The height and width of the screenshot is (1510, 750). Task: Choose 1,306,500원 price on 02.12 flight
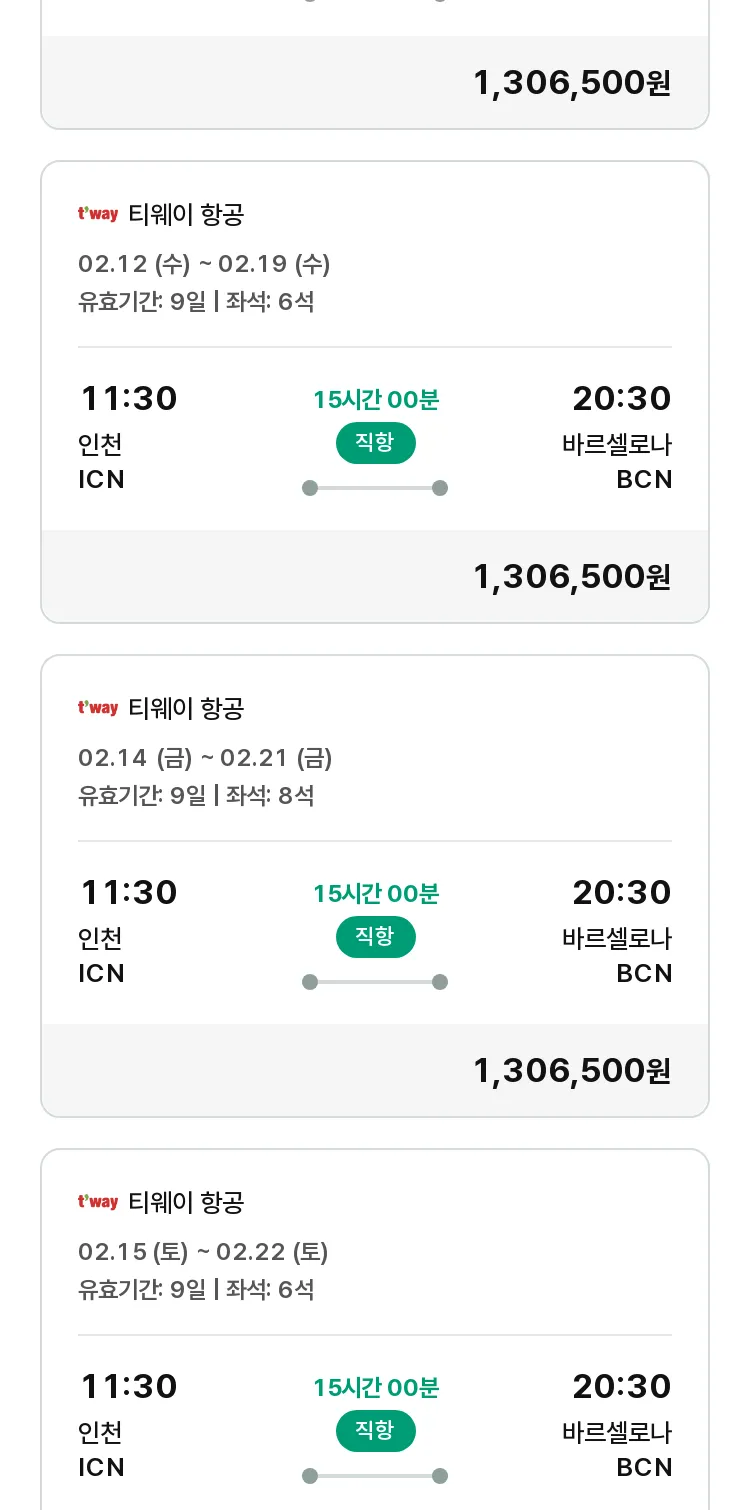click(572, 577)
